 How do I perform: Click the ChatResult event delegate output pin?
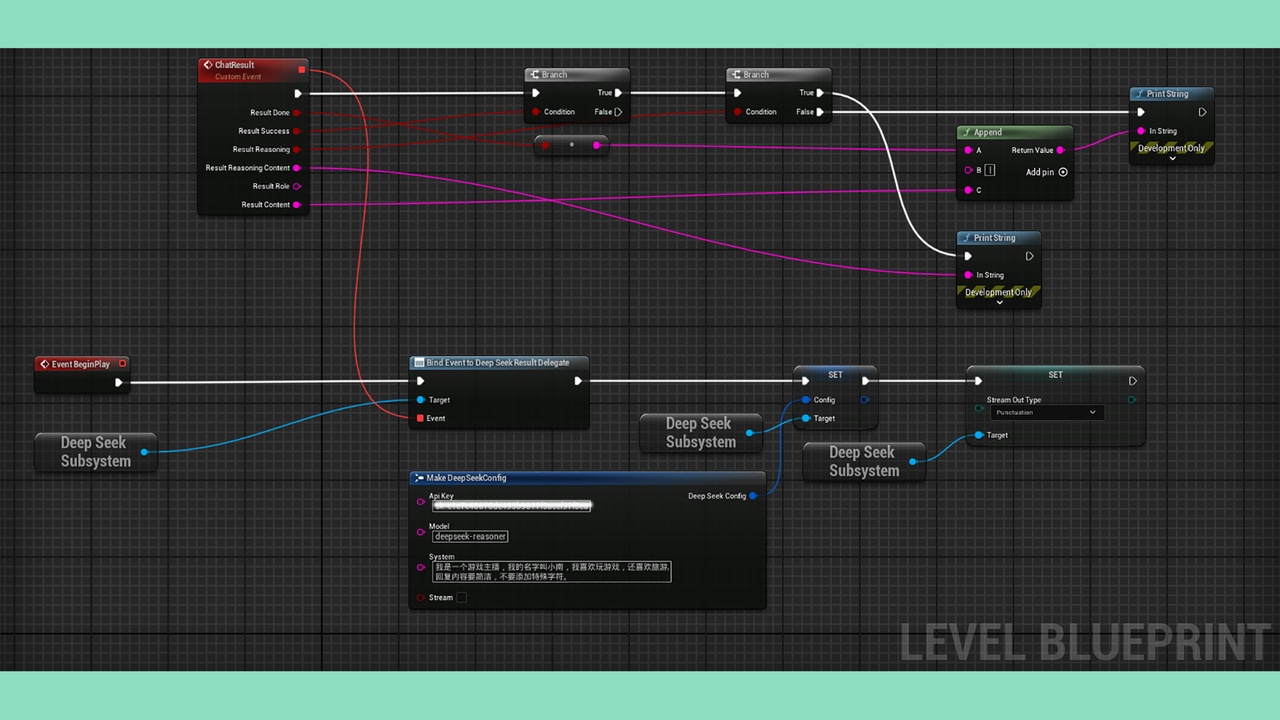coord(302,70)
